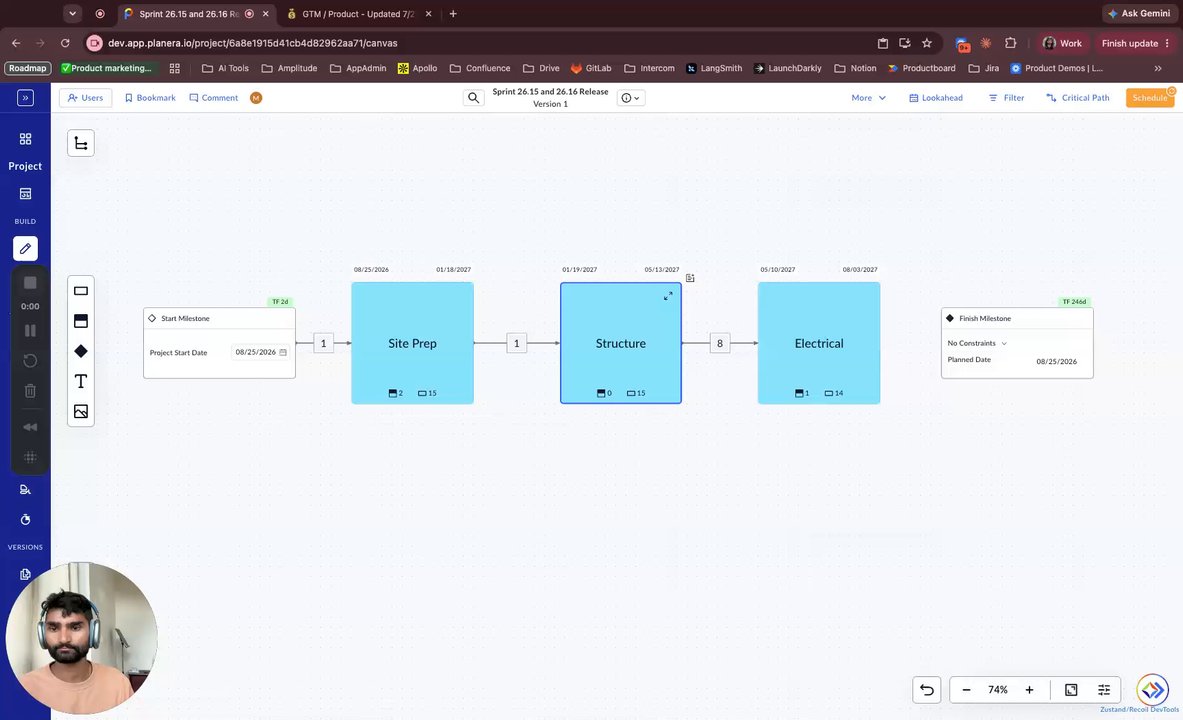Select the rectangle activity shape tool
Image resolution: width=1183 pixels, height=720 pixels.
tap(81, 291)
